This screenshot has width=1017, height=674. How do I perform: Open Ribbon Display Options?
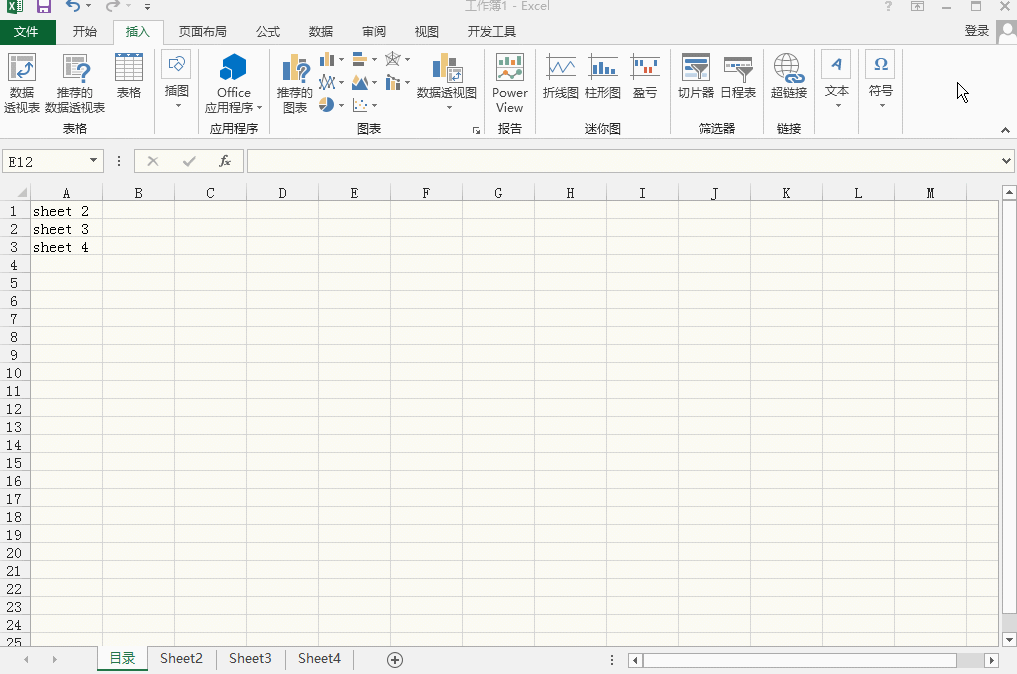[x=917, y=6]
